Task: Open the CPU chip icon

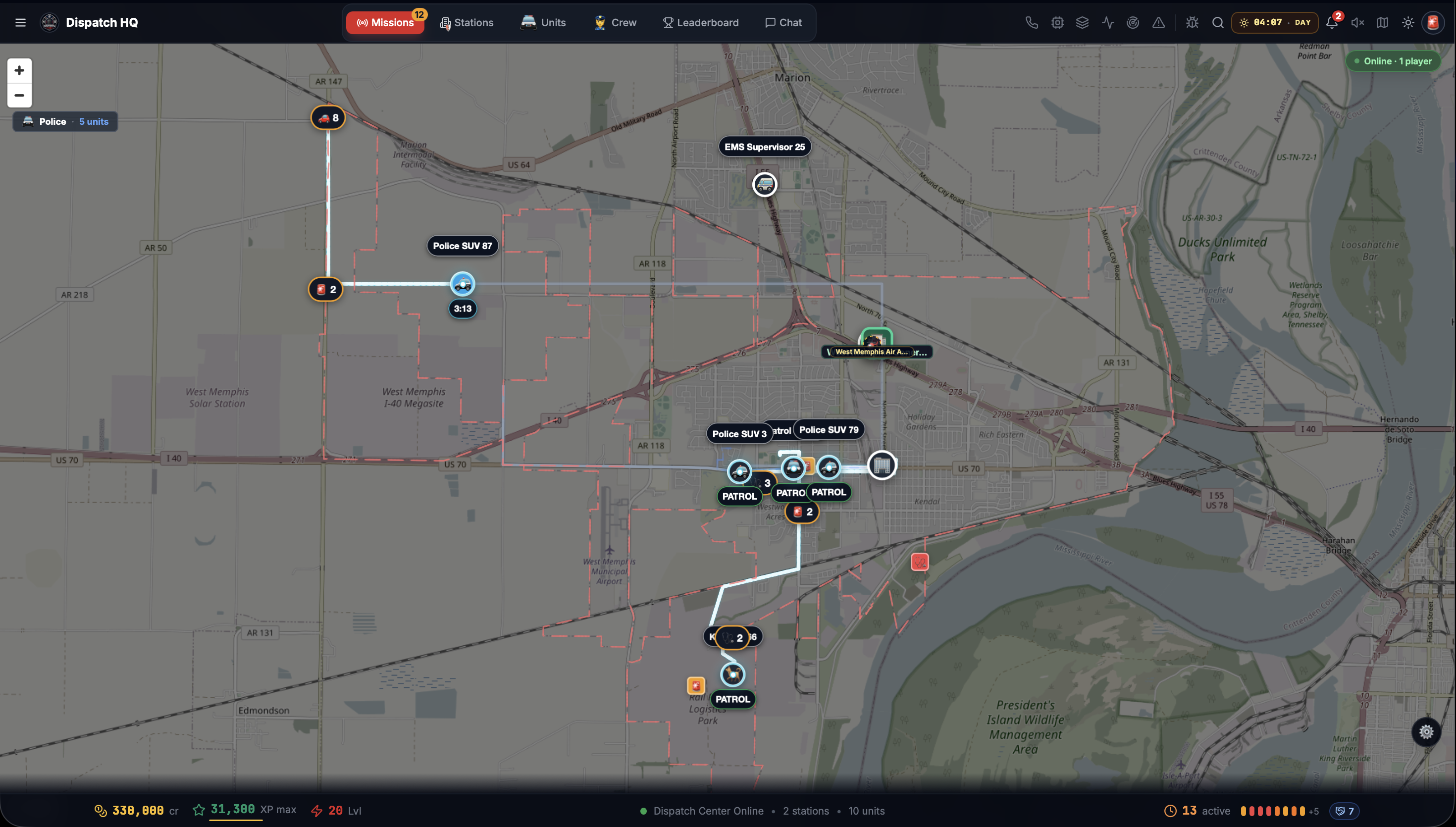Action: click(x=1057, y=23)
